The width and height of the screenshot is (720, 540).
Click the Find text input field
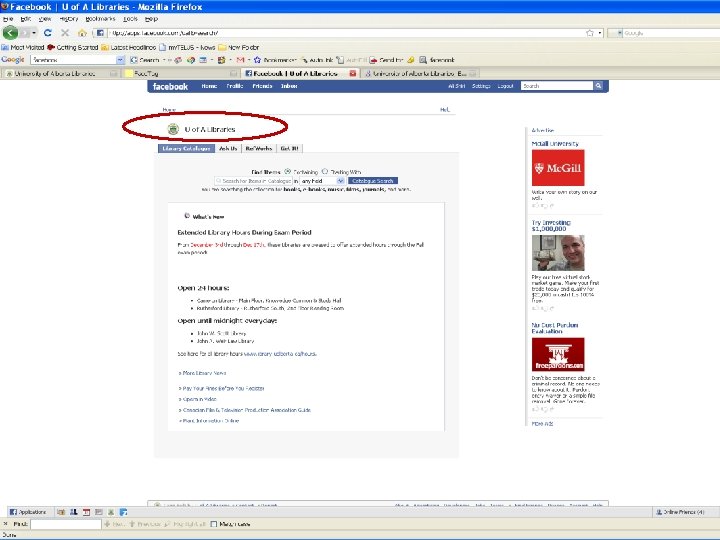(x=66, y=524)
